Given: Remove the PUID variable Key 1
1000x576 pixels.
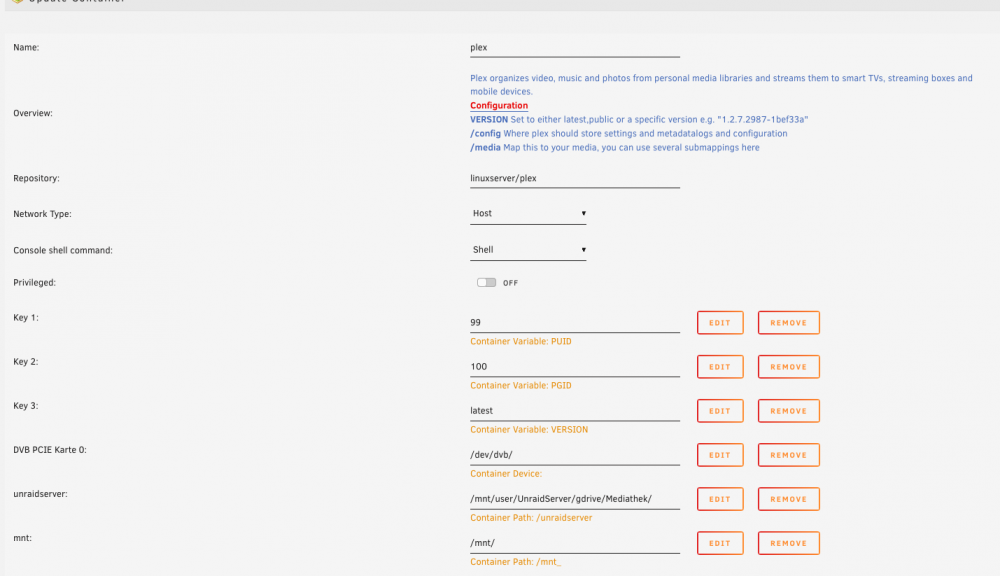Looking at the screenshot, I should coord(788,323).
